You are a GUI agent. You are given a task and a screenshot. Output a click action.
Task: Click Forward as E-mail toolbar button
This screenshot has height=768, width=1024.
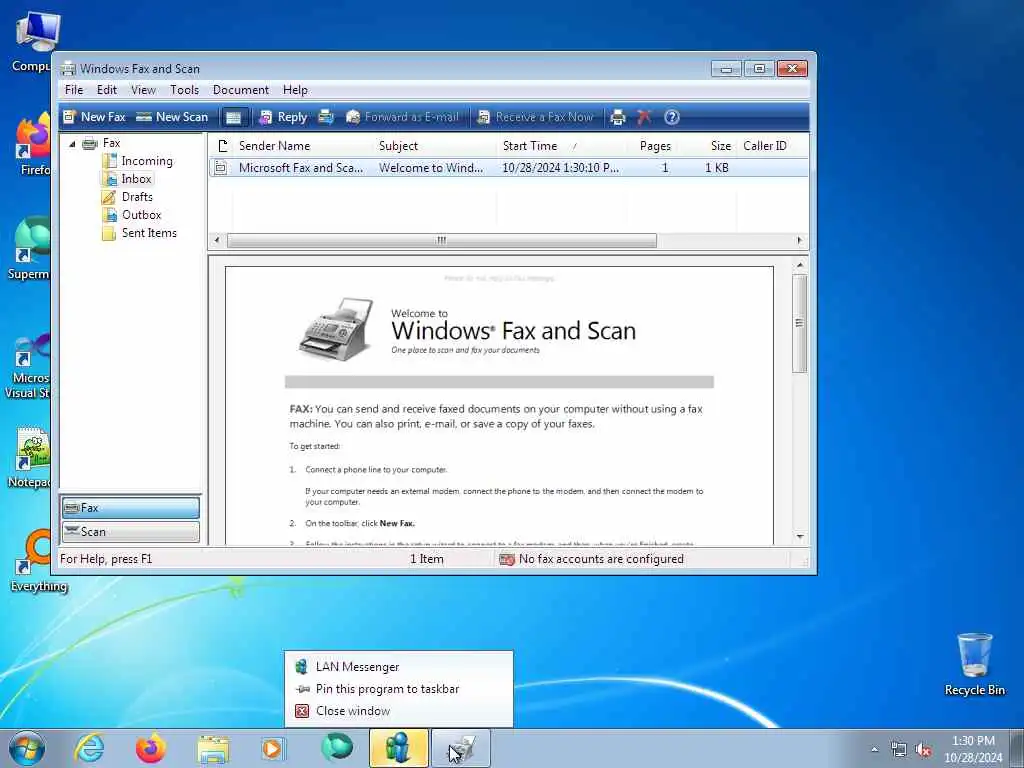[402, 117]
